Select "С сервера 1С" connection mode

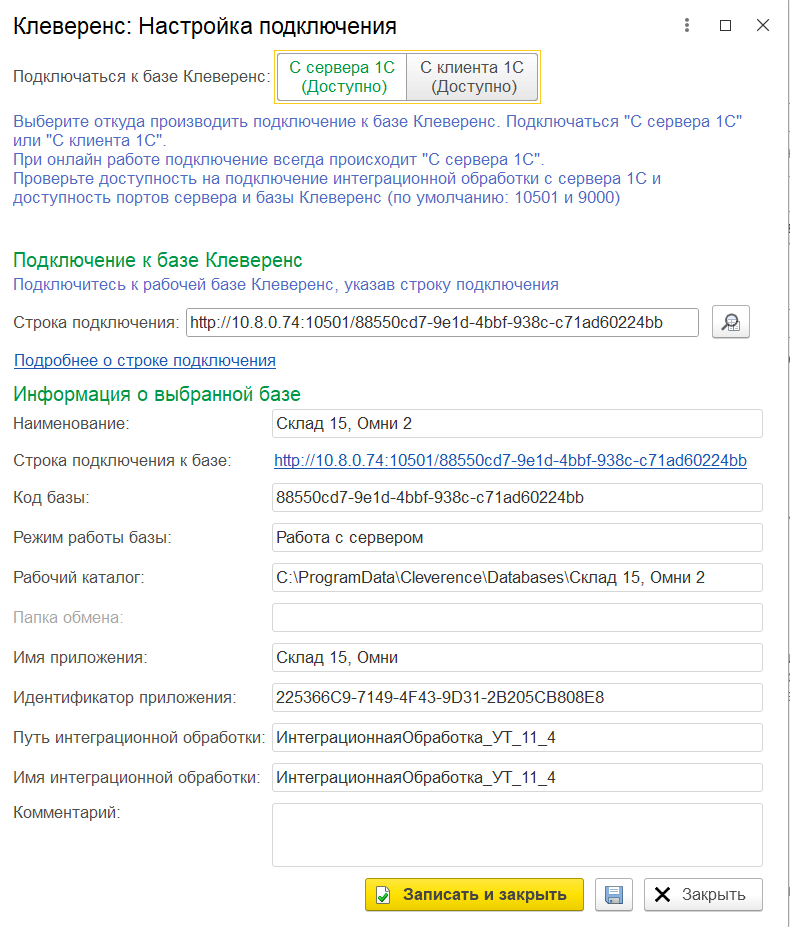[342, 77]
